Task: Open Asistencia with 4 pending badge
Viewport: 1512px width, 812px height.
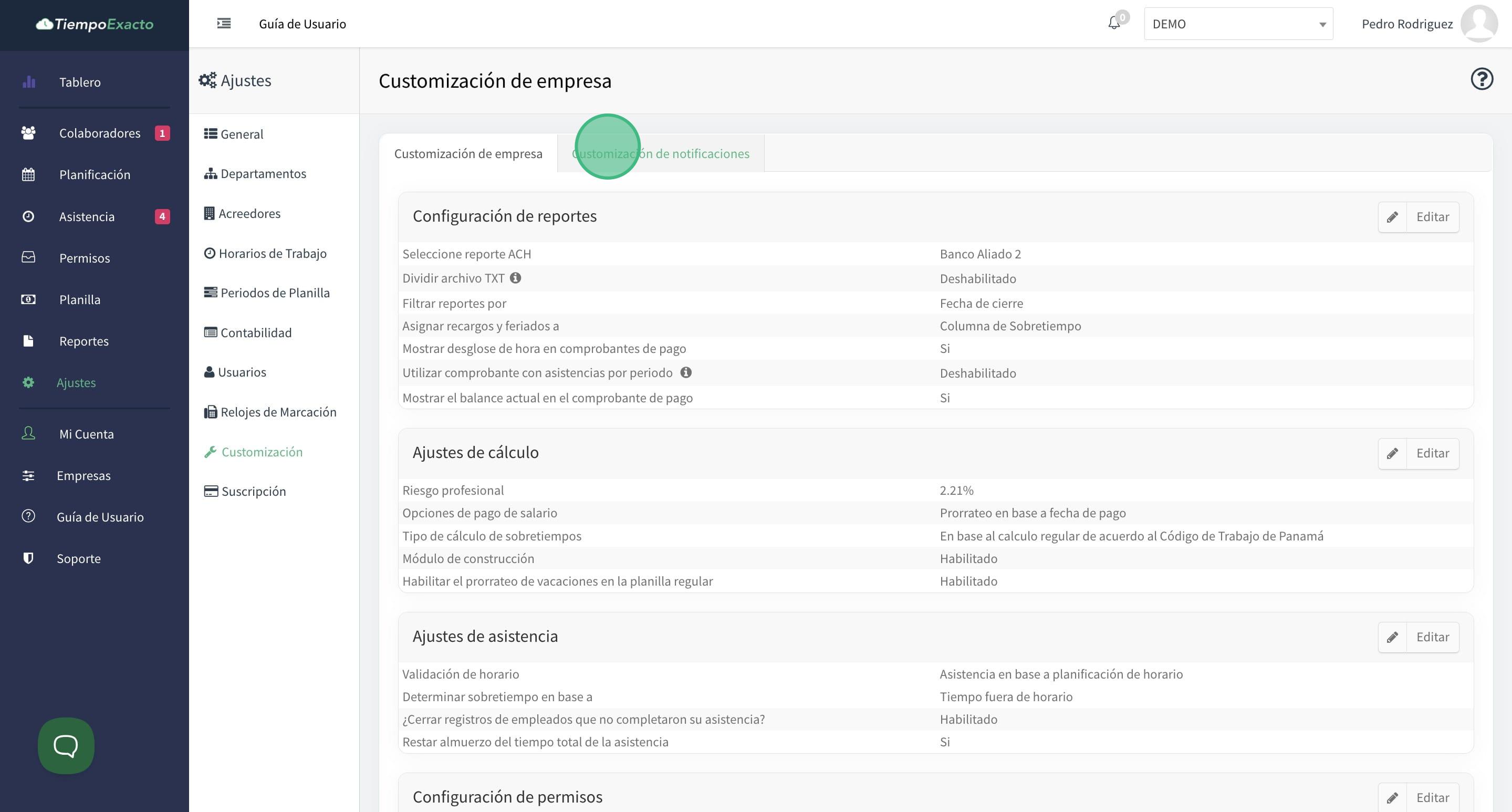Action: (87, 216)
